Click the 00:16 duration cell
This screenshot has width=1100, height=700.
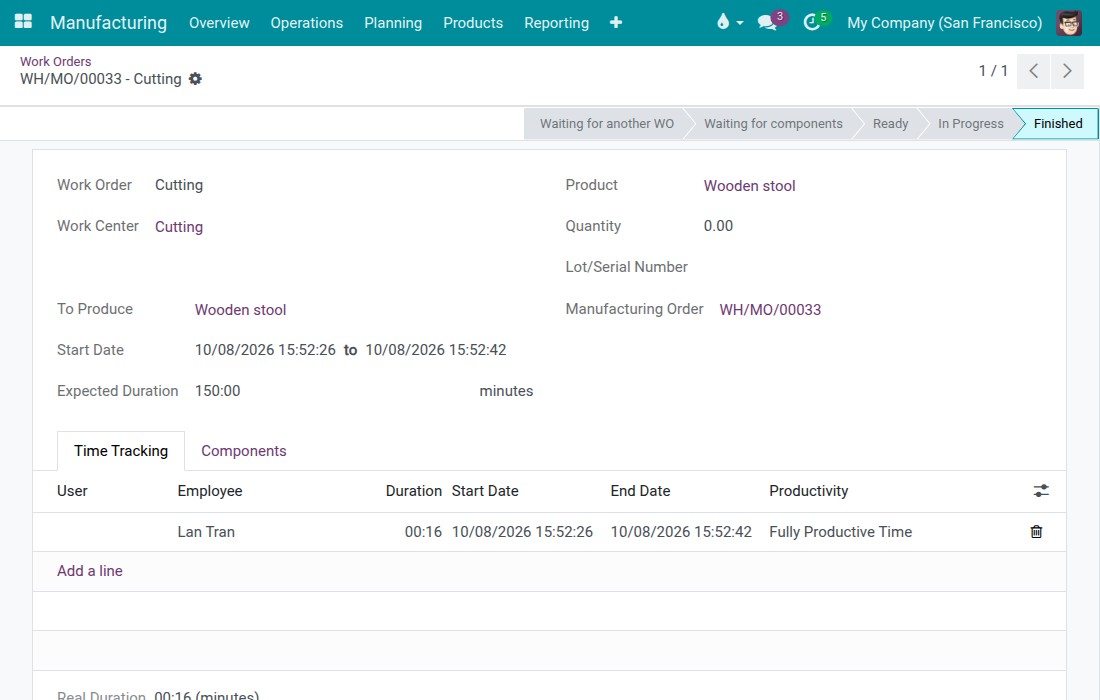pyautogui.click(x=423, y=532)
